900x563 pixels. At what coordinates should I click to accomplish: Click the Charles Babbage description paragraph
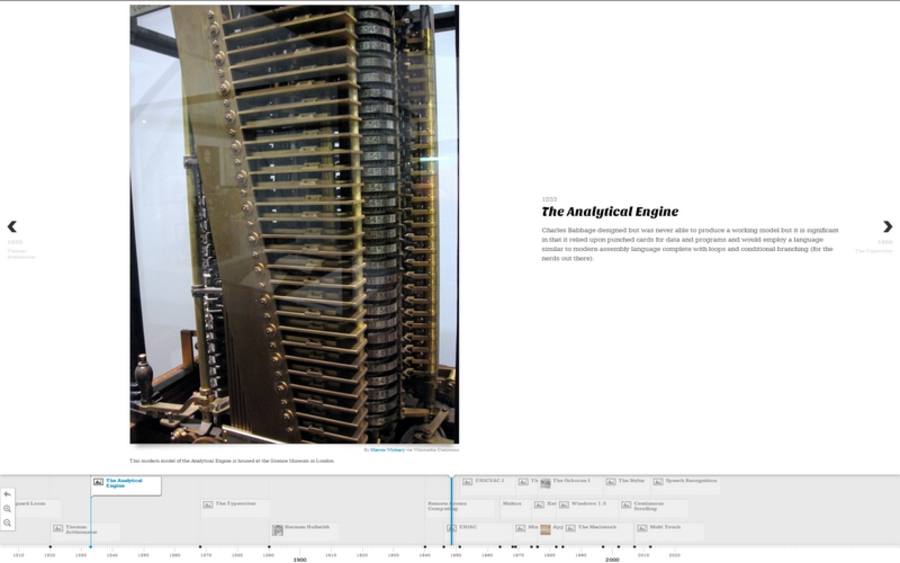690,244
